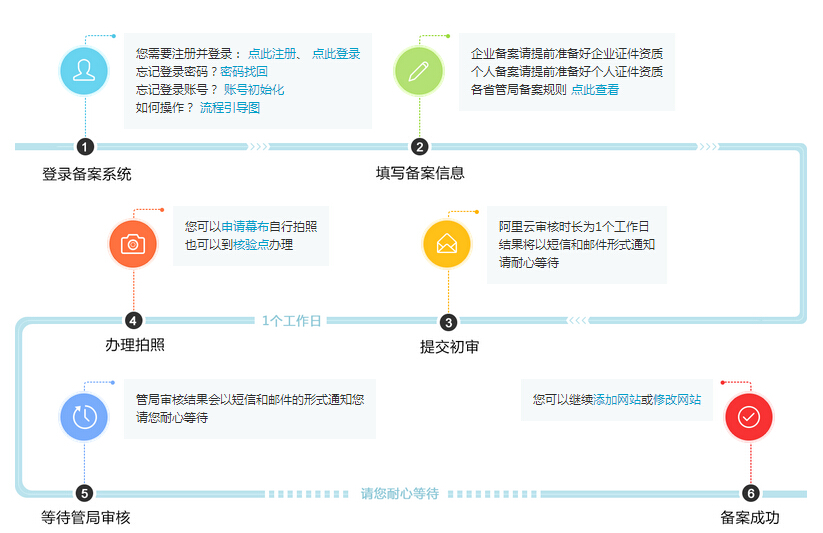Follow the 密码找回 password recovery link

[244, 71]
